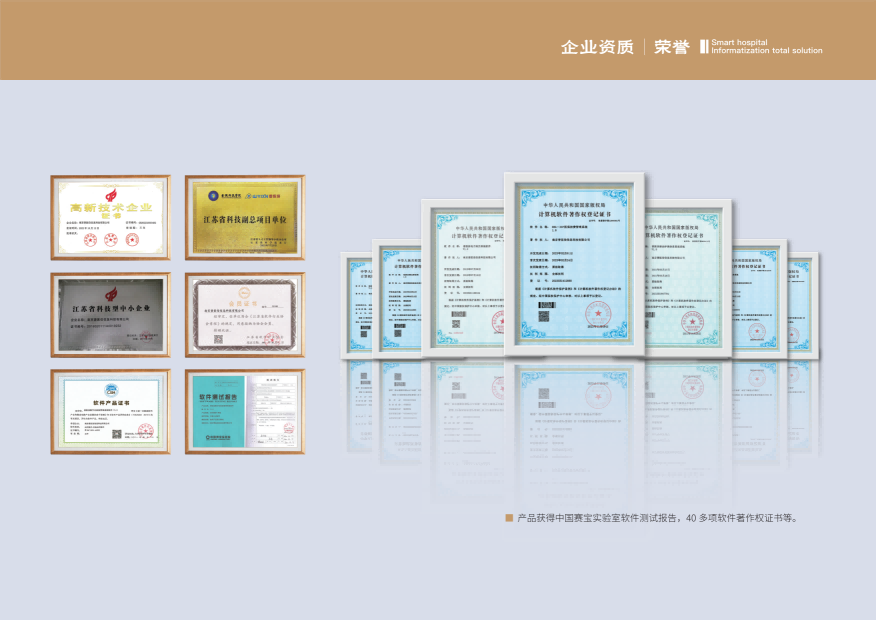Click the blue round logo on 软件产品证书
876x620 pixels.
[110, 389]
